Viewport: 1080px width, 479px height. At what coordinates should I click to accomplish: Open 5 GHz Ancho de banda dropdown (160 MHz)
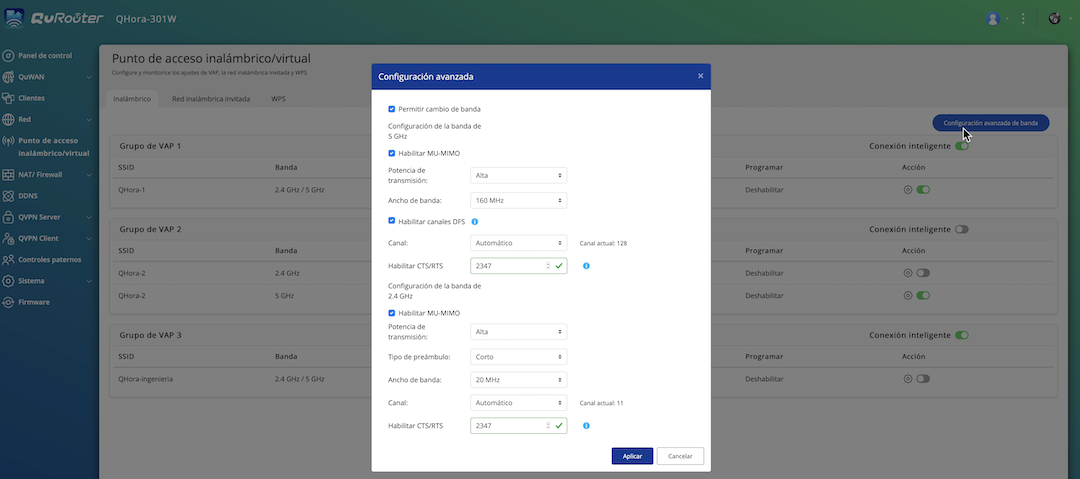(x=518, y=200)
